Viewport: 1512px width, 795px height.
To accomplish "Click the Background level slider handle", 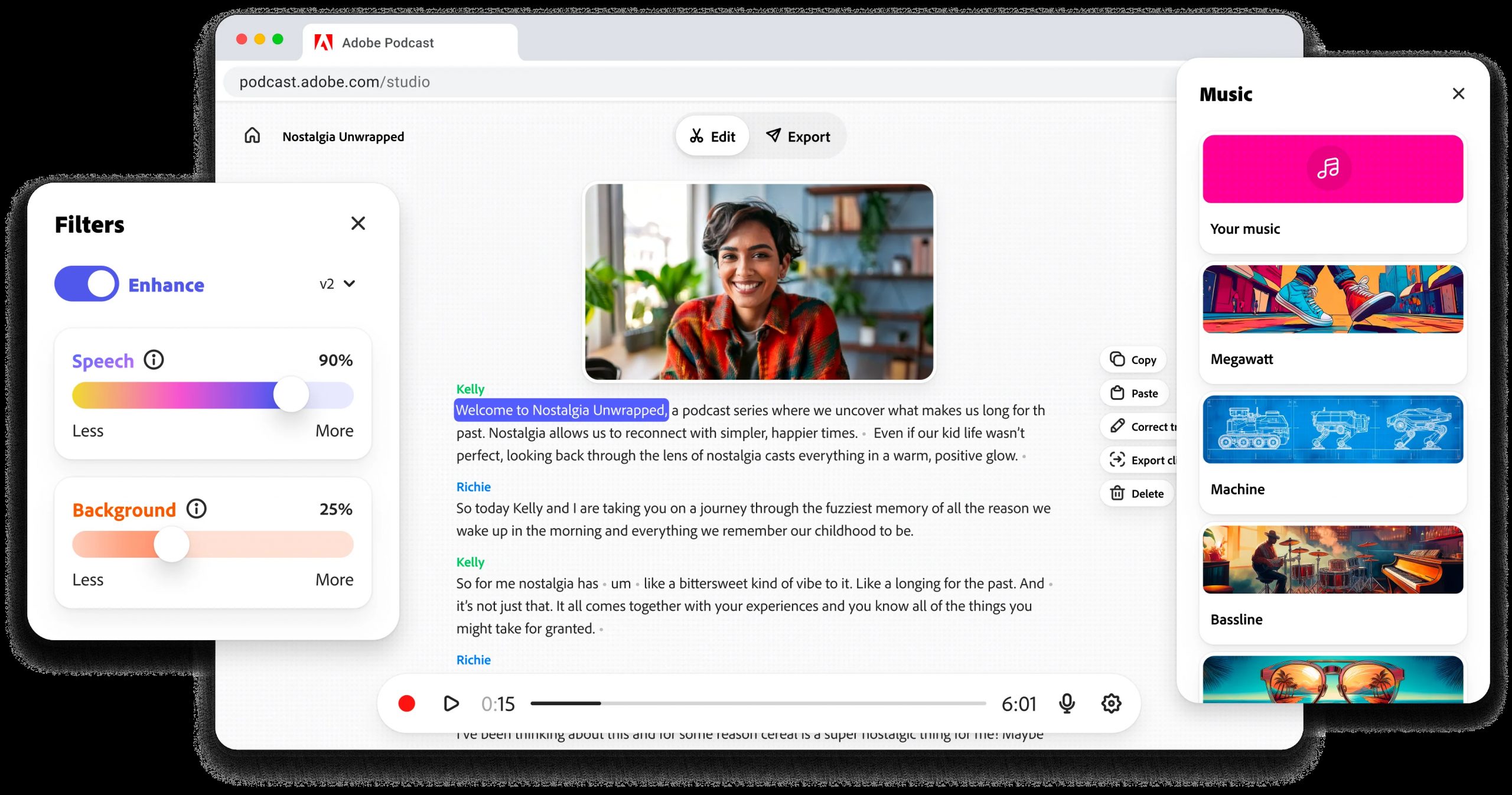I will 171,545.
